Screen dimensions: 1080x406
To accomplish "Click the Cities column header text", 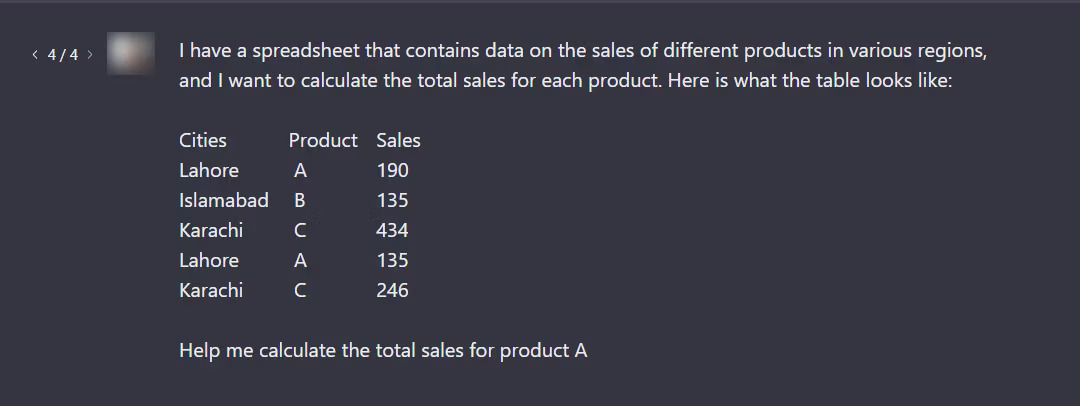I will (x=202, y=141).
